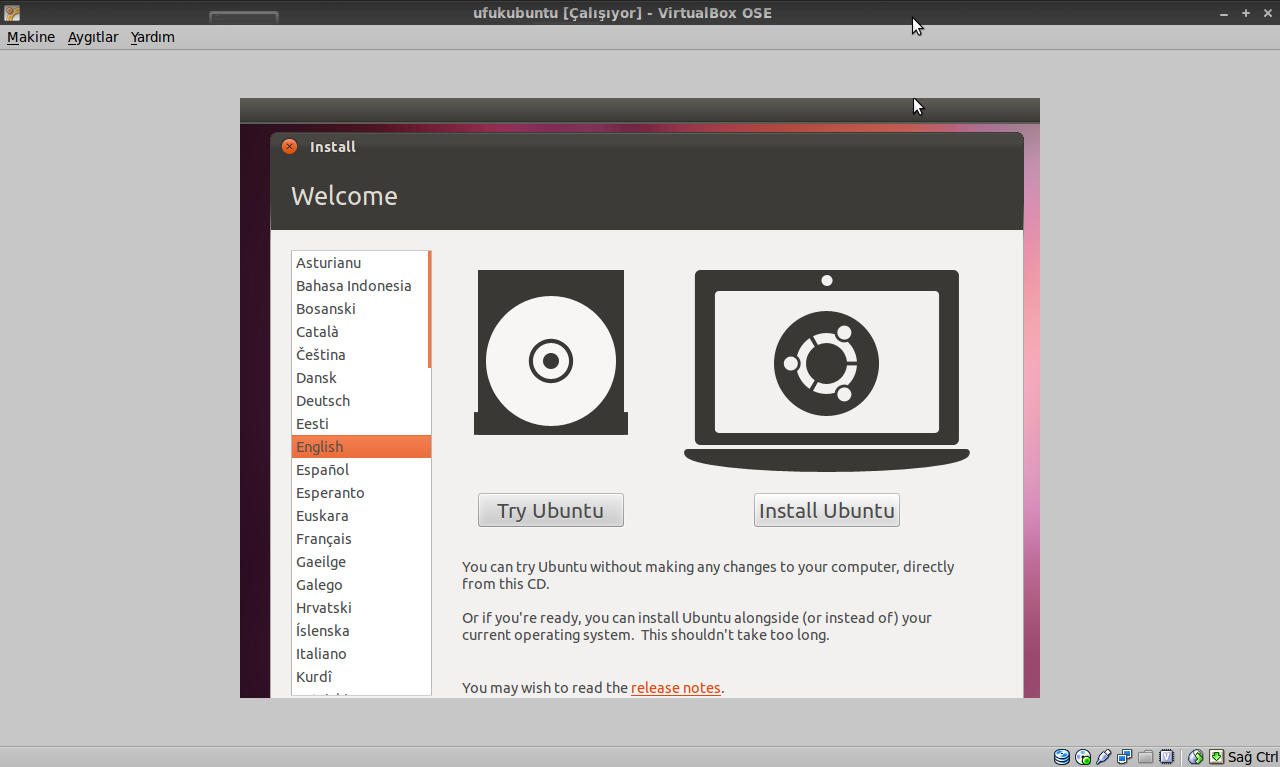The height and width of the screenshot is (767, 1280).
Task: Click the VirtualBox logo in window corner
Action: click(x=10, y=12)
